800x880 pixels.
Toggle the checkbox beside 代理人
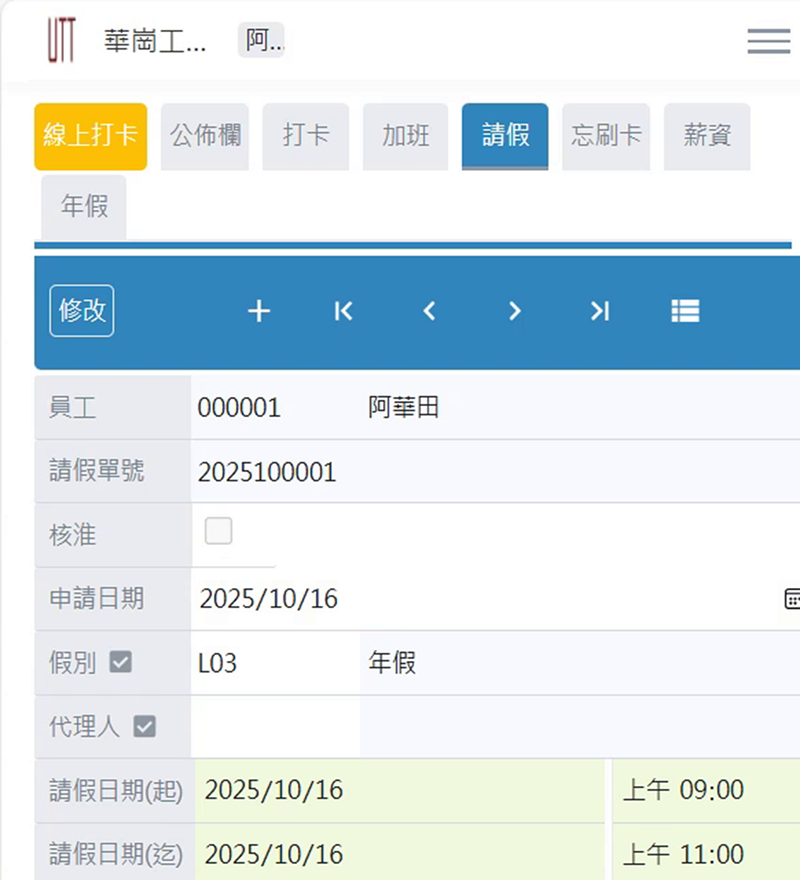[144, 727]
